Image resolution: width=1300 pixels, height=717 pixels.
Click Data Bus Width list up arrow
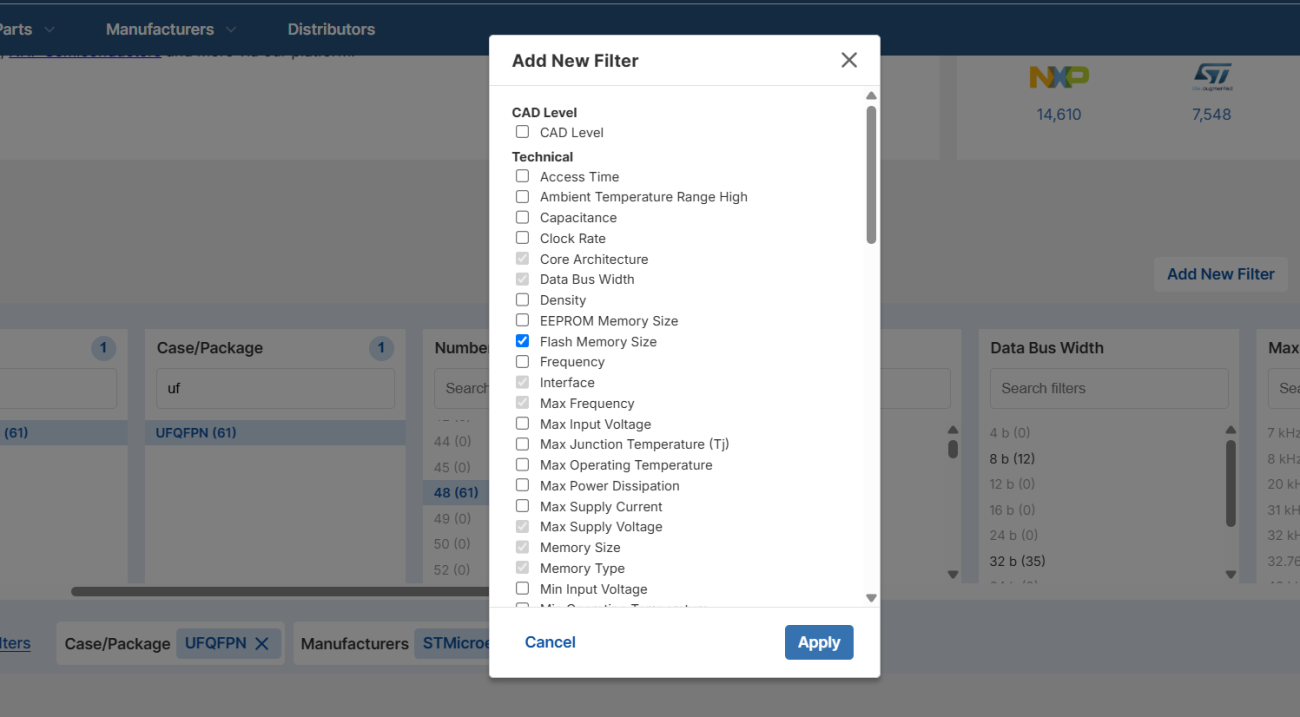coord(1231,431)
